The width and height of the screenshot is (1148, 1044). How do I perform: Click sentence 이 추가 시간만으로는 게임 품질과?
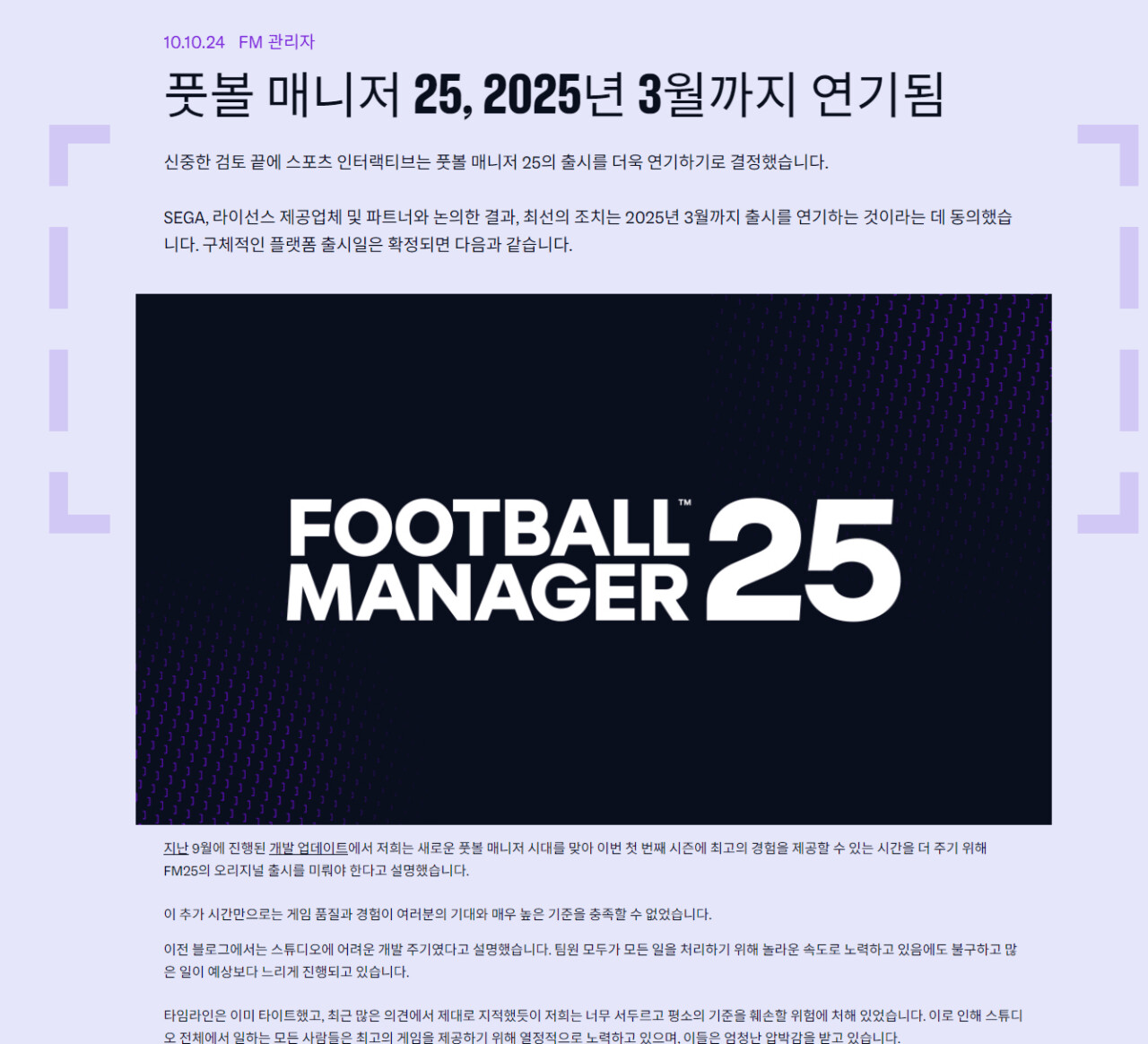pyautogui.click(x=438, y=914)
